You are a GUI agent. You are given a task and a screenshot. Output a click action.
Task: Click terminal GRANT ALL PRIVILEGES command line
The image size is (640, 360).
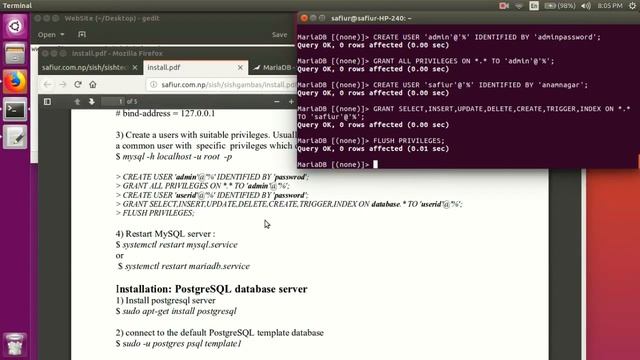pyautogui.click(x=426, y=61)
